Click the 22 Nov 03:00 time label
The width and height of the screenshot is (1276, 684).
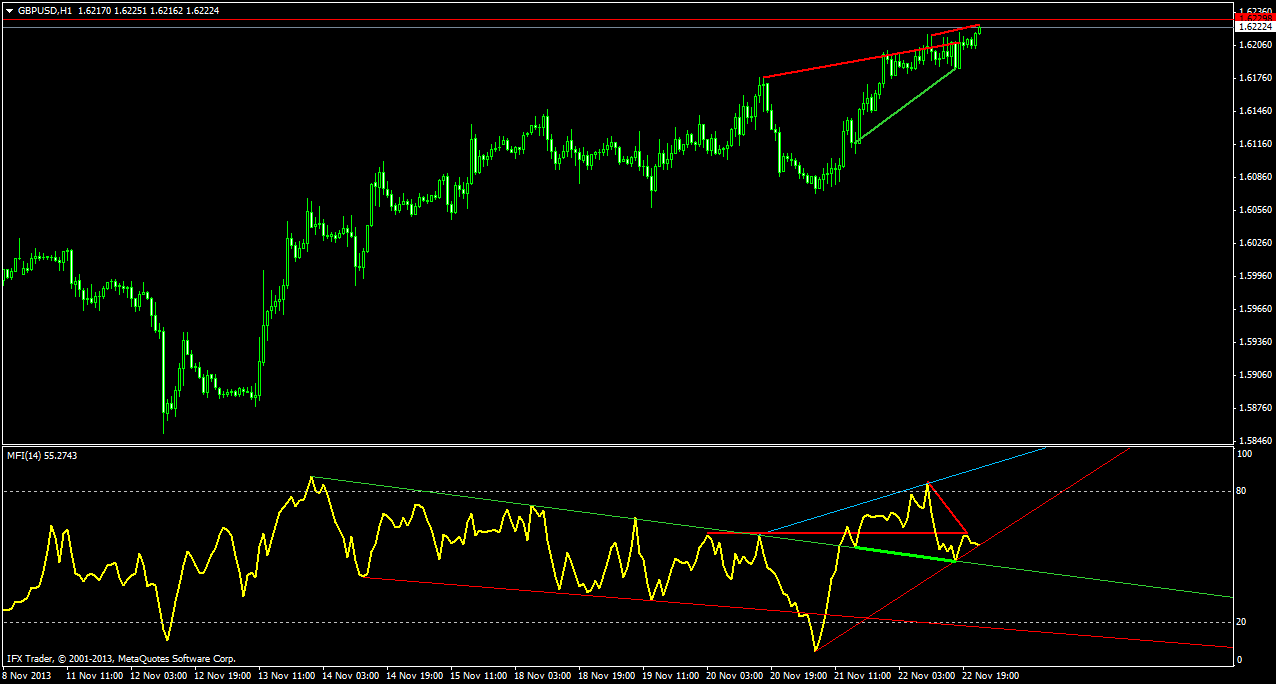click(x=927, y=676)
